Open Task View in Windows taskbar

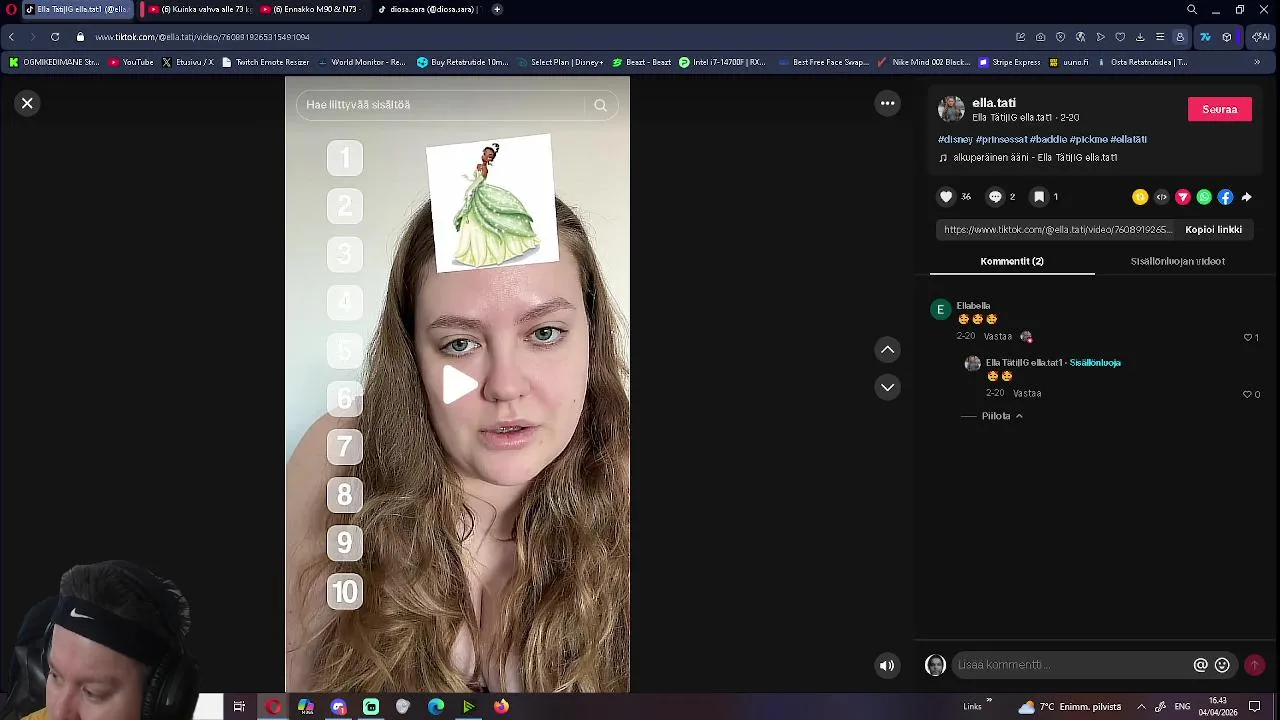239,707
